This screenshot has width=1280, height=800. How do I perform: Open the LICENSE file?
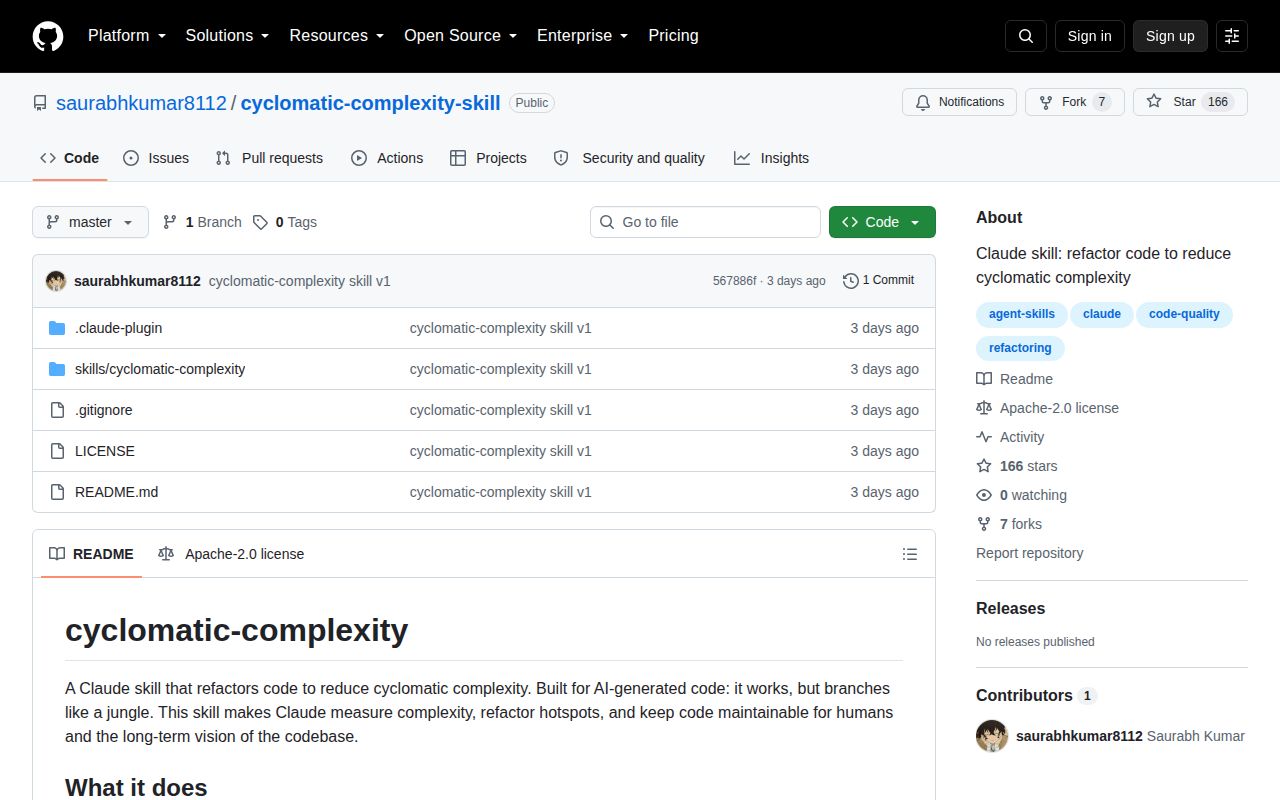(105, 451)
